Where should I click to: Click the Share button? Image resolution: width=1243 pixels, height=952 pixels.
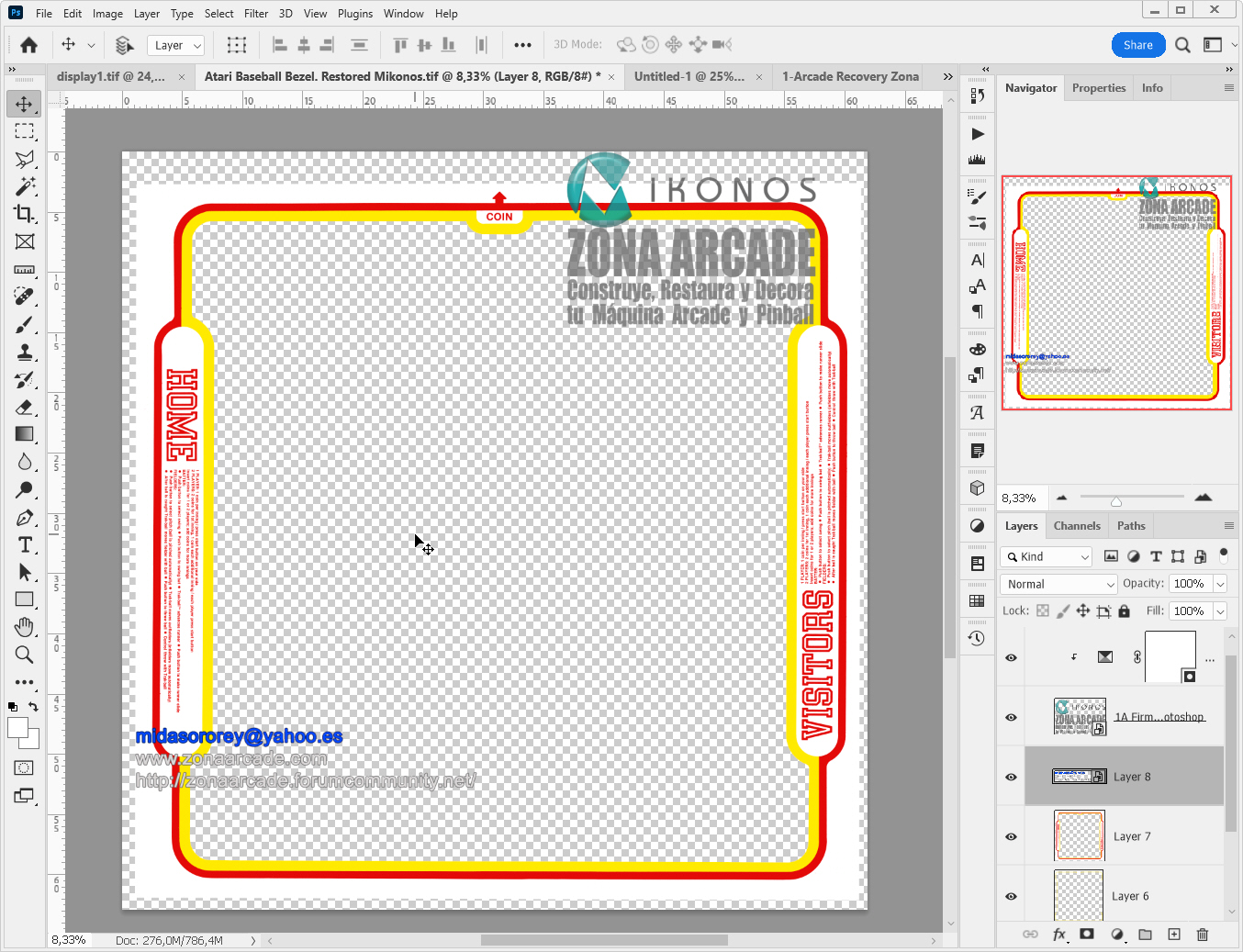pos(1137,45)
